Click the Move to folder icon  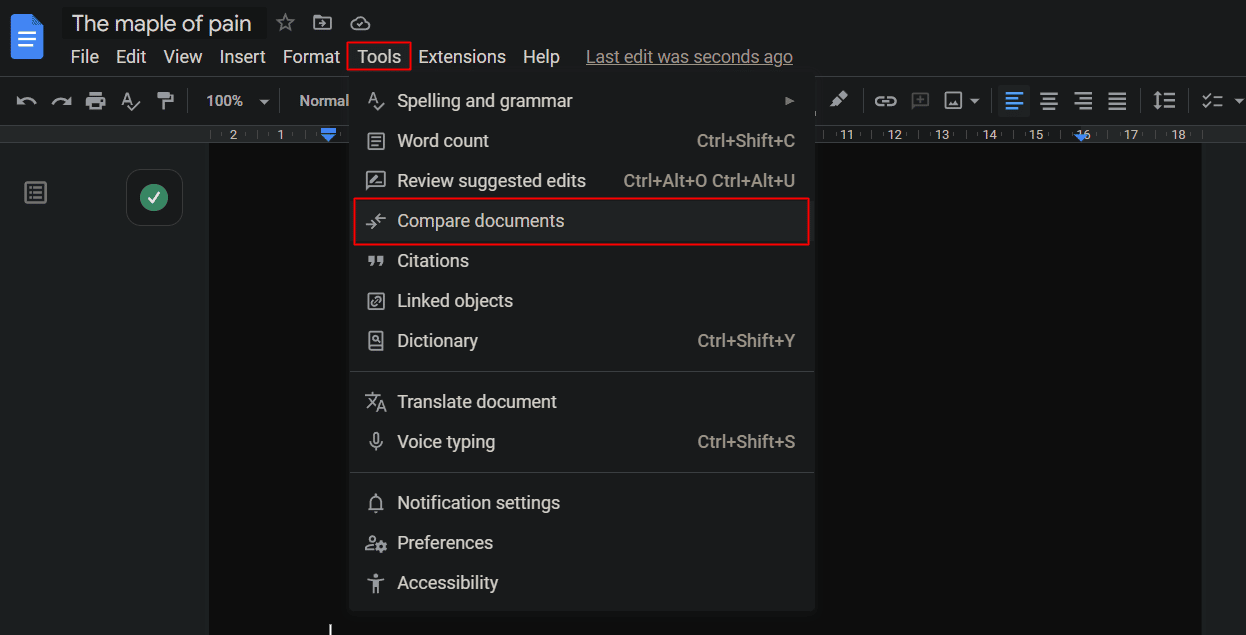tap(322, 23)
